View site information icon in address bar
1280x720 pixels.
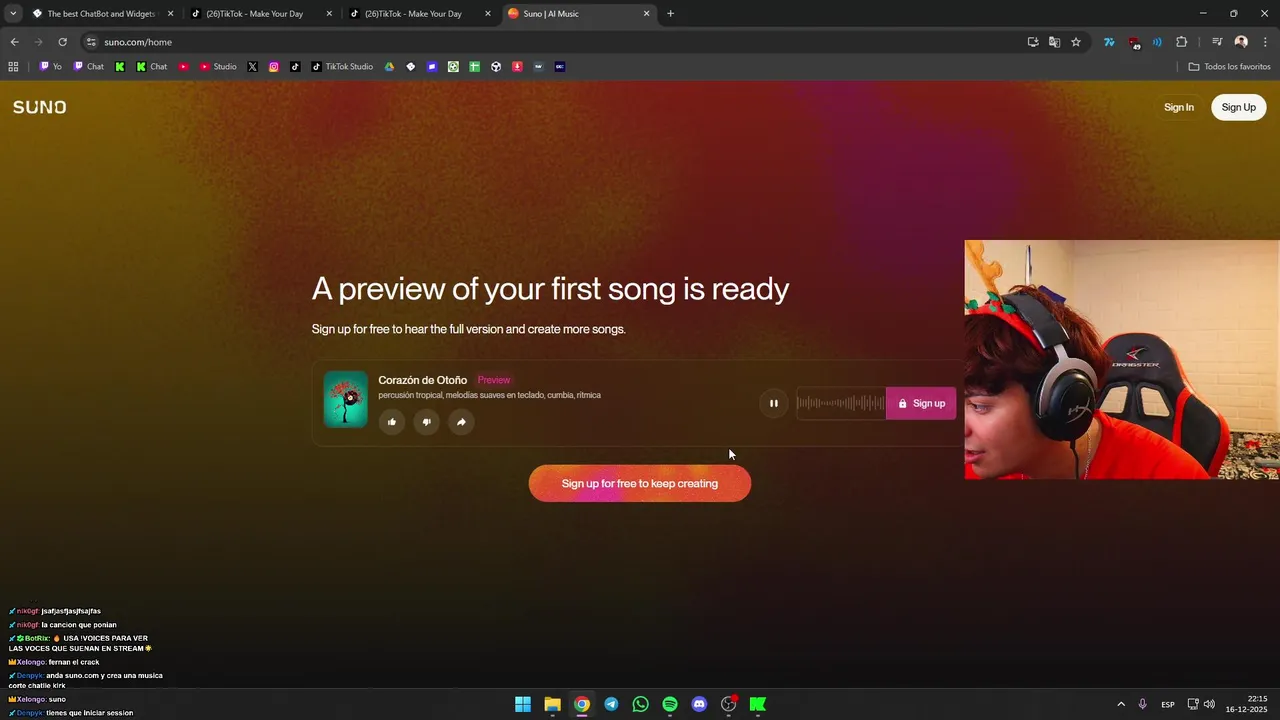[91, 42]
